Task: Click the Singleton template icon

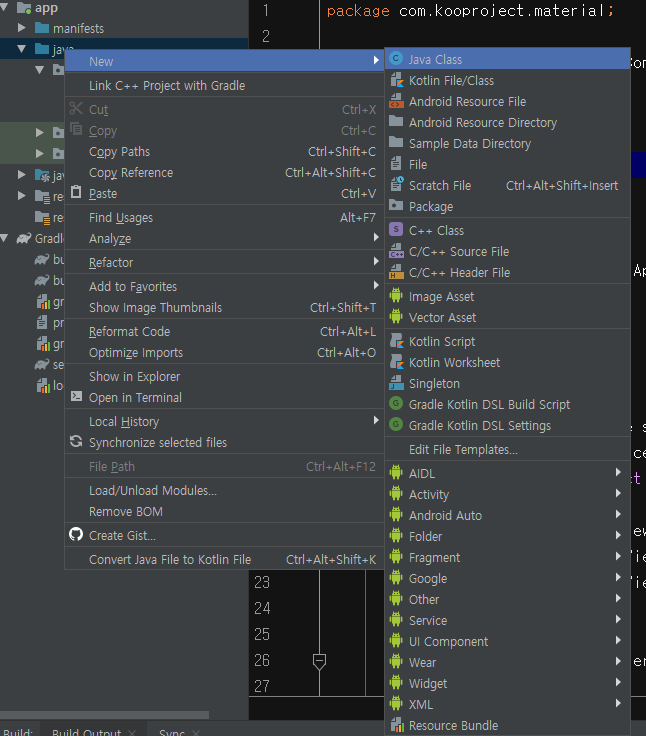Action: click(397, 383)
